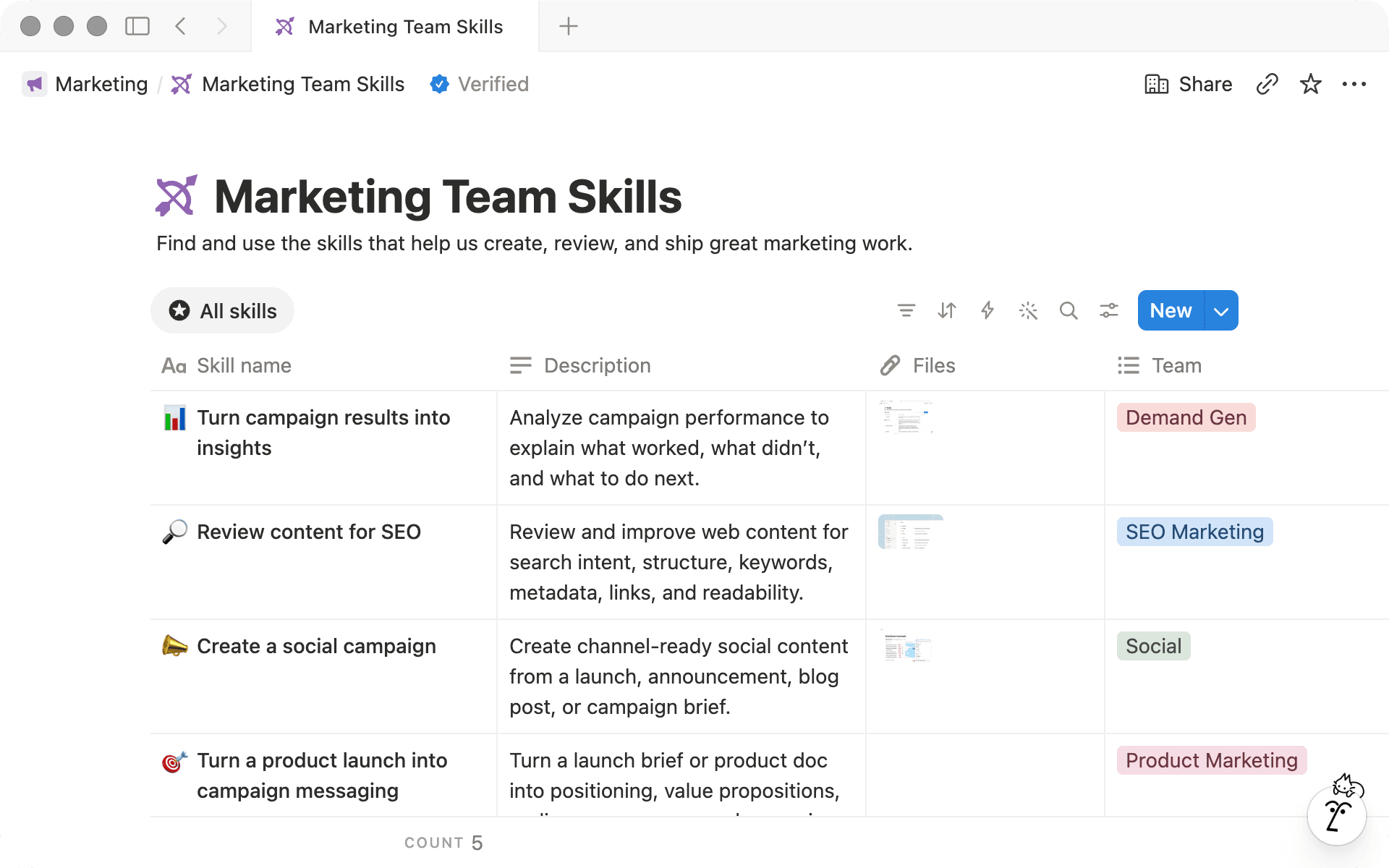Open 'Turn a product launch into campaign messaging'
Image resolution: width=1389 pixels, height=868 pixels.
coord(322,775)
